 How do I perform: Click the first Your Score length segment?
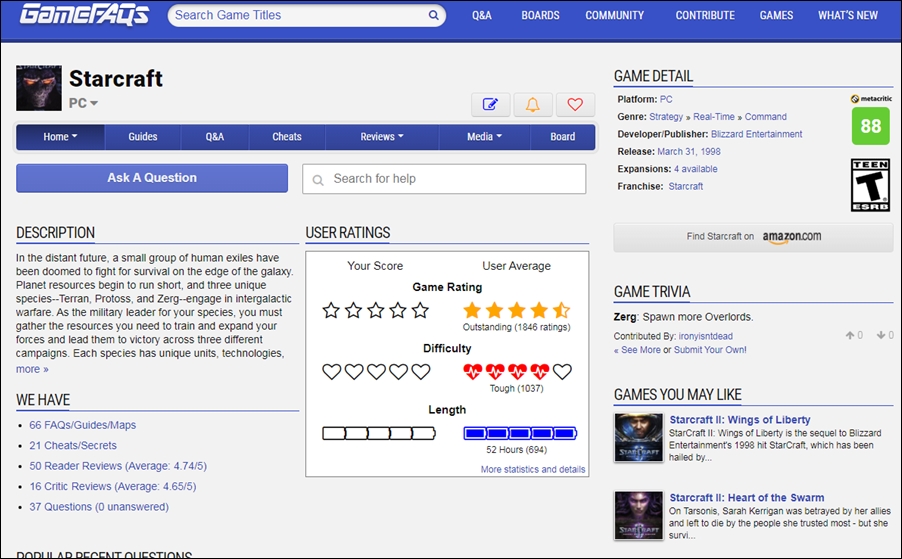[x=334, y=433]
